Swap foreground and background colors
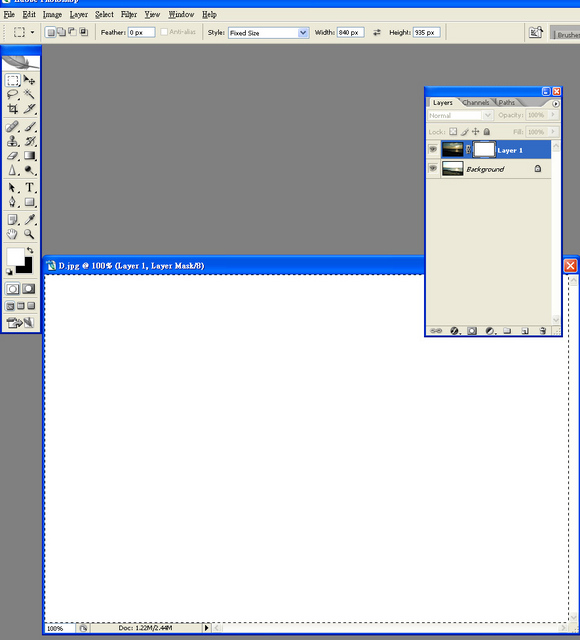Viewport: 580px width, 640px height. pos(30,250)
